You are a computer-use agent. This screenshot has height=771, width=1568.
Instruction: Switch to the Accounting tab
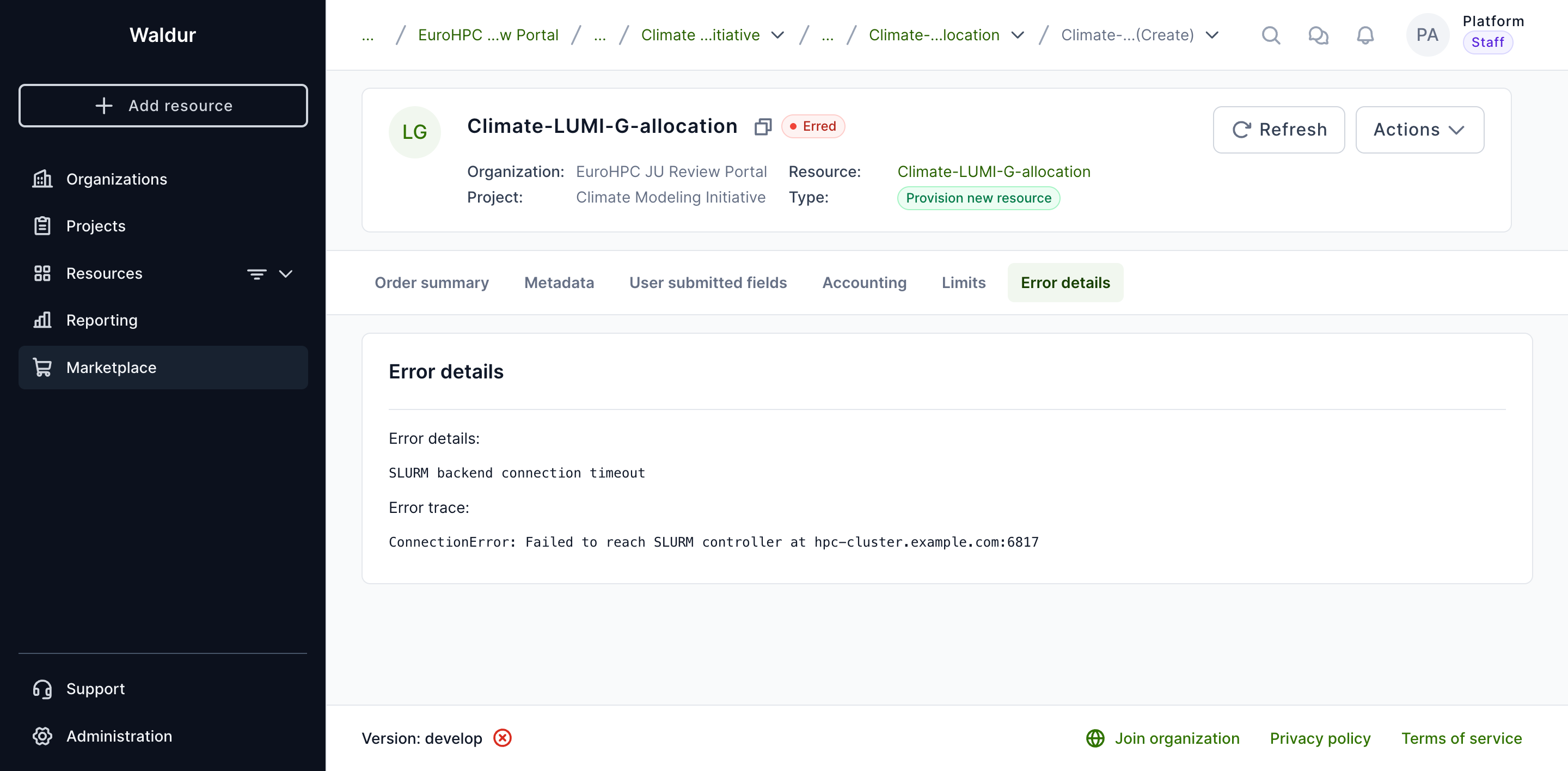863,283
